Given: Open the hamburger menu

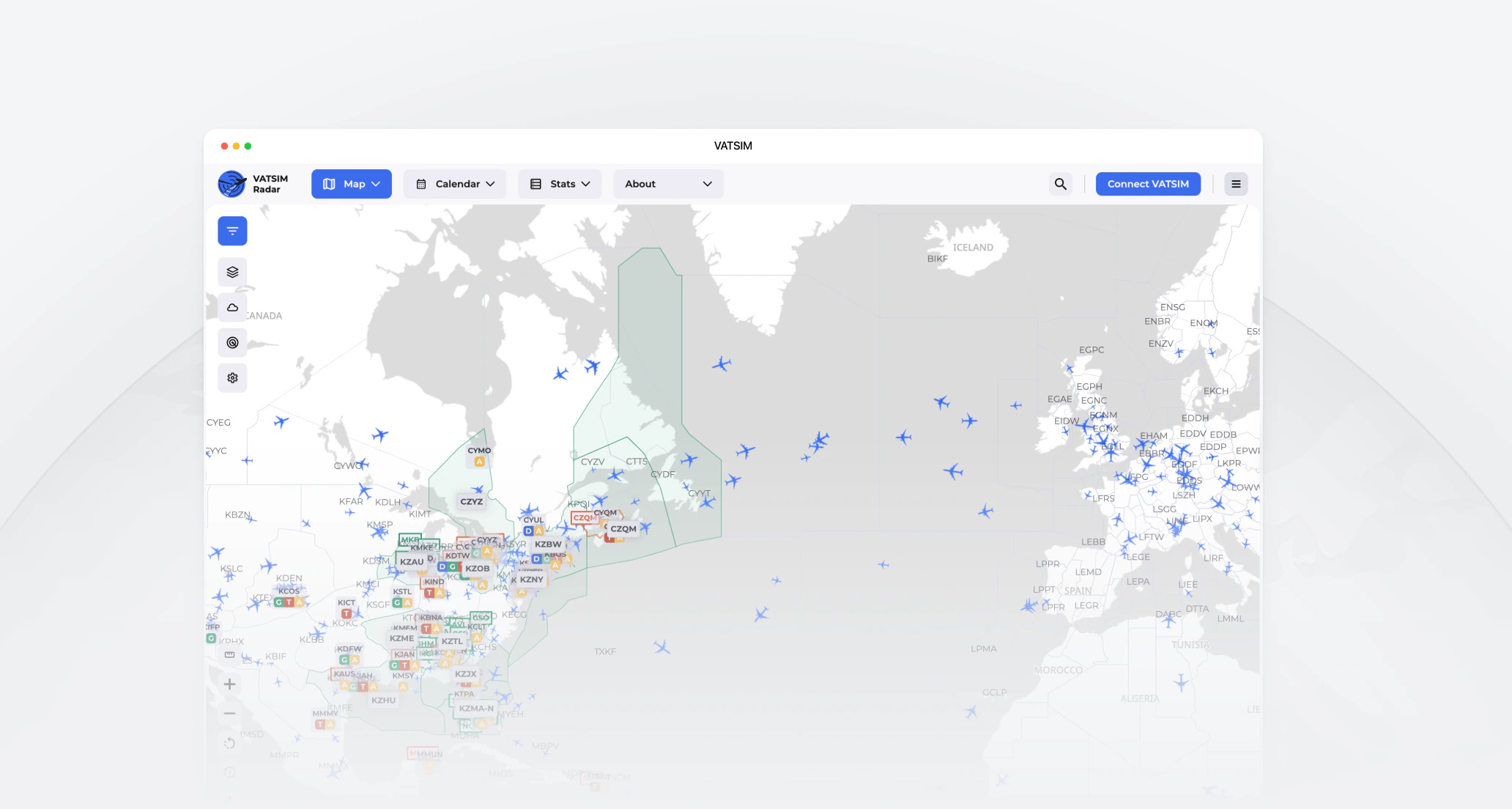Looking at the screenshot, I should tap(1236, 184).
